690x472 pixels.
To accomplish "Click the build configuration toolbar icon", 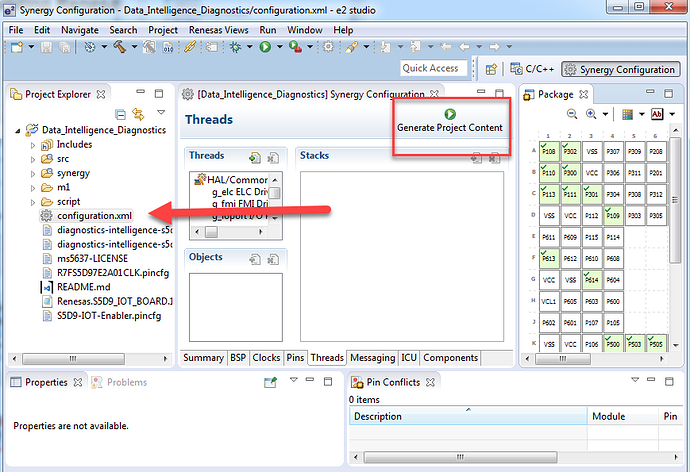I will click(x=90, y=47).
